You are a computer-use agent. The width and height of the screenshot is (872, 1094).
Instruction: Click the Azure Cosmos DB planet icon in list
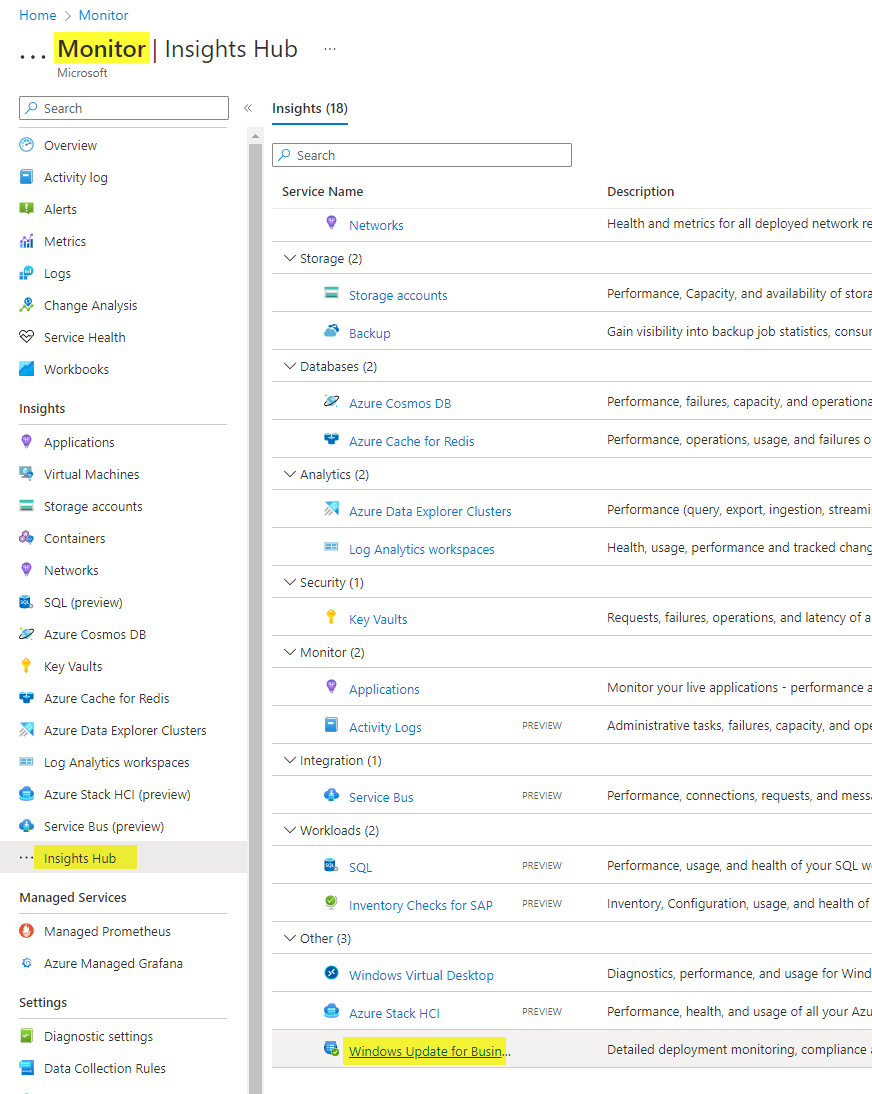click(x=331, y=401)
